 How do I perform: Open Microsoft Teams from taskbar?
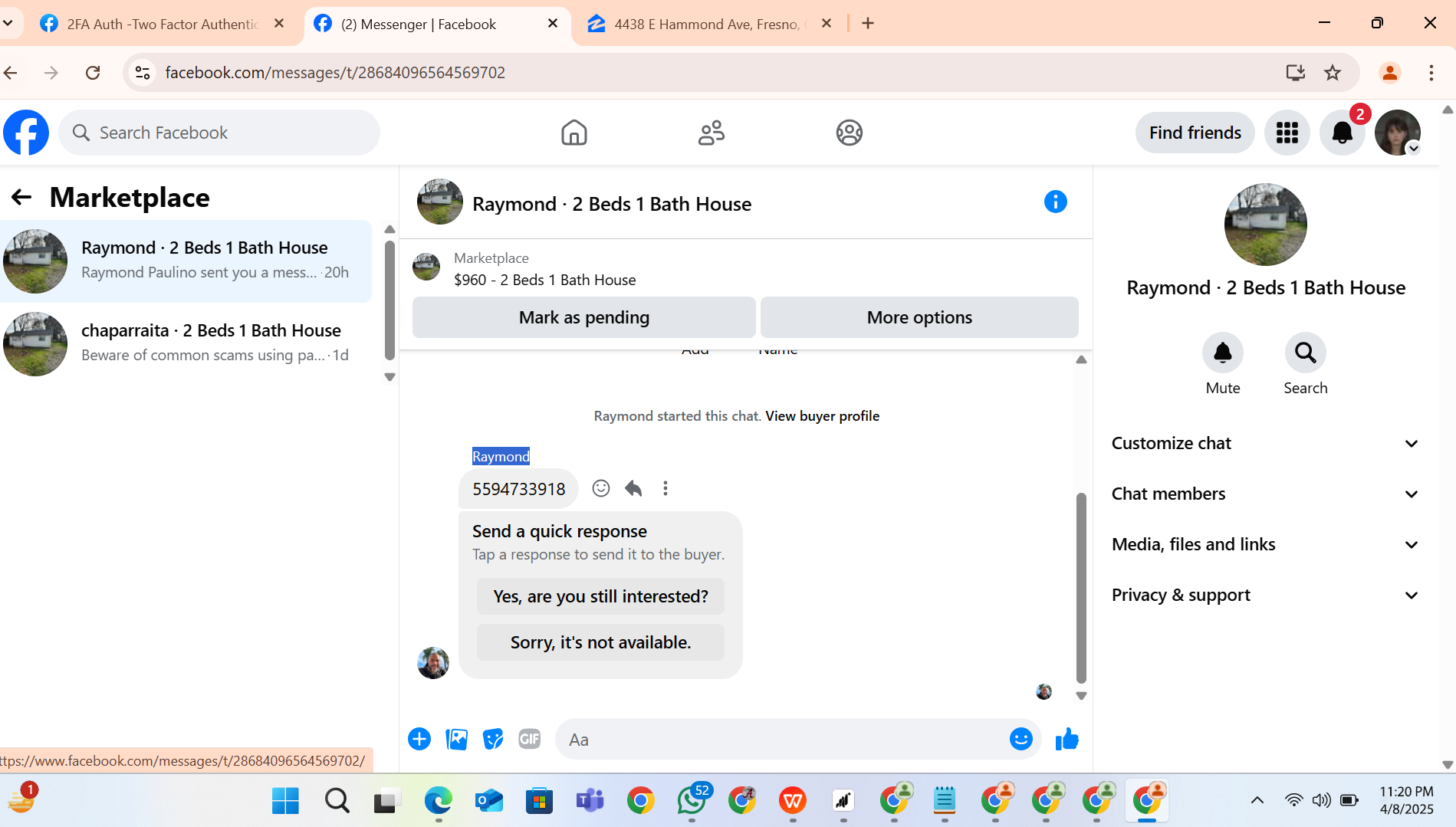[590, 800]
